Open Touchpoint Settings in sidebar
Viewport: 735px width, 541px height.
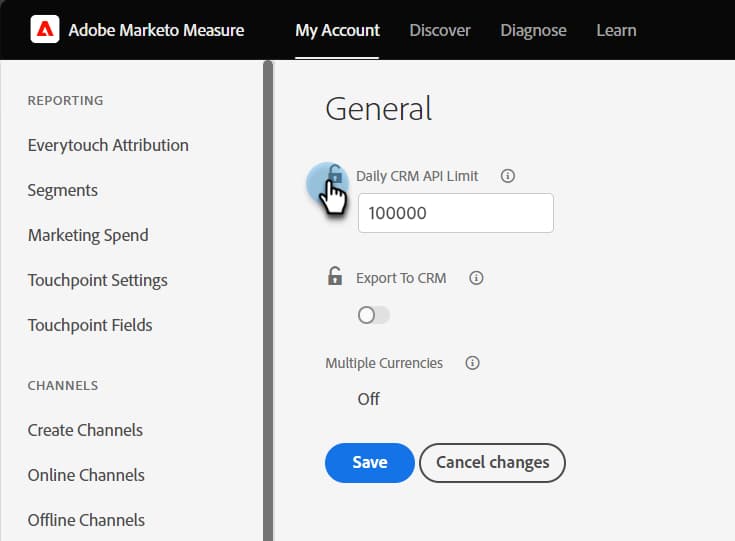pyautogui.click(x=98, y=280)
